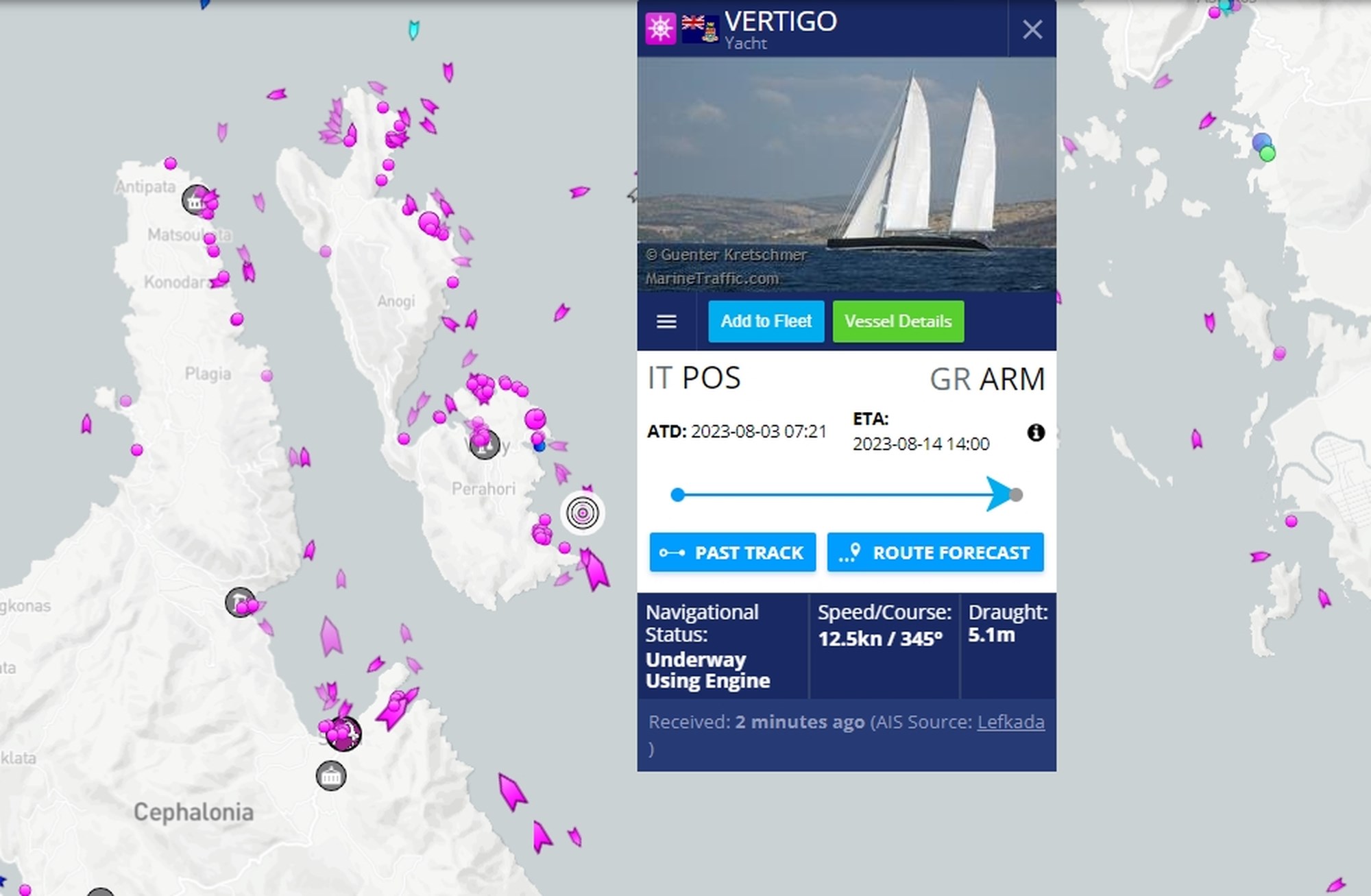
Task: Open the Lefkada AIS source link
Action: point(1010,722)
